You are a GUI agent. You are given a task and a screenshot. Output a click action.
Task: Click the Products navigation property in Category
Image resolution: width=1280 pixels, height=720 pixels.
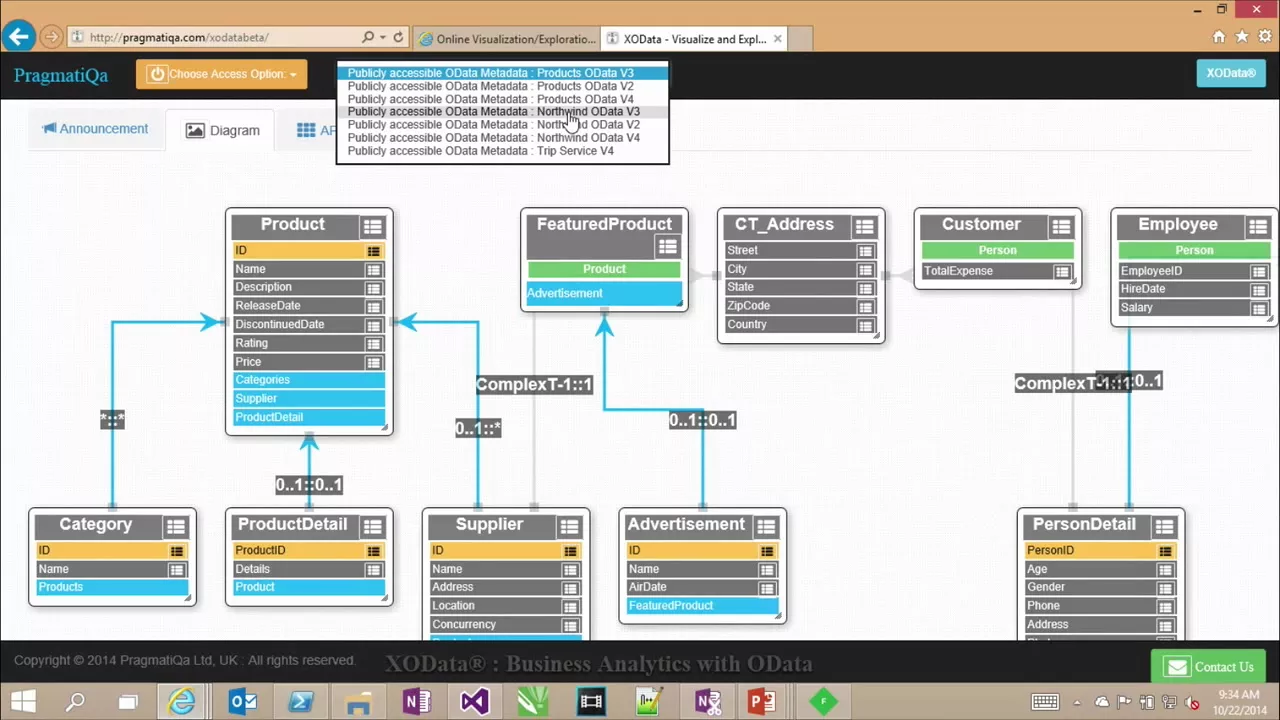pos(112,588)
